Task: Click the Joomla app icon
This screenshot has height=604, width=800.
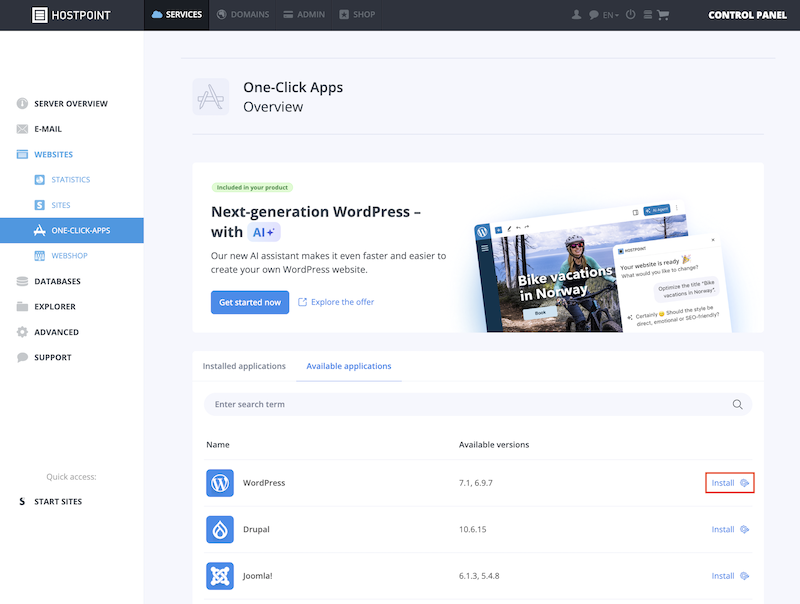Action: click(220, 576)
